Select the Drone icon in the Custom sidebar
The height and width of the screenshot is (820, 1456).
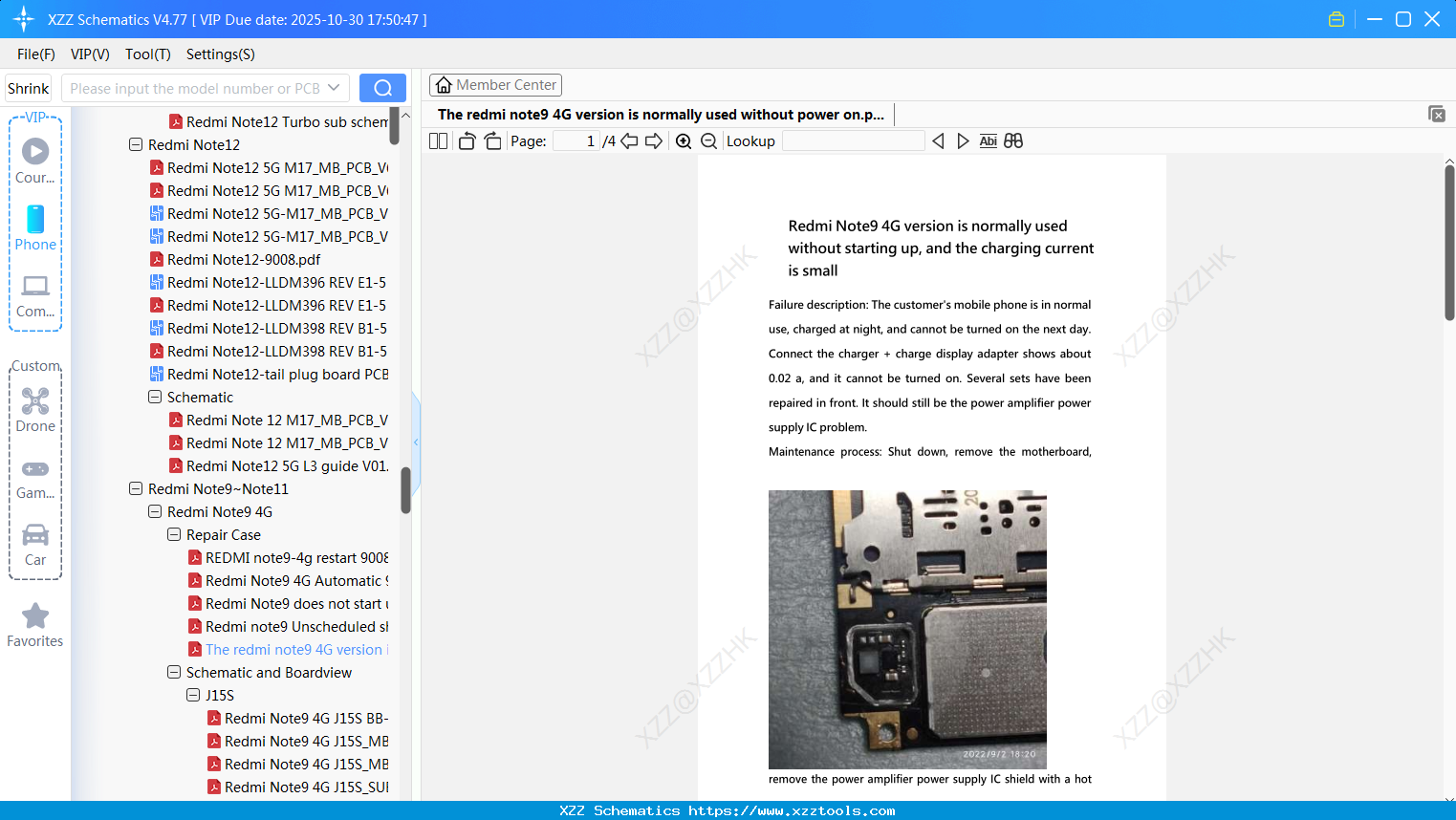pyautogui.click(x=34, y=400)
